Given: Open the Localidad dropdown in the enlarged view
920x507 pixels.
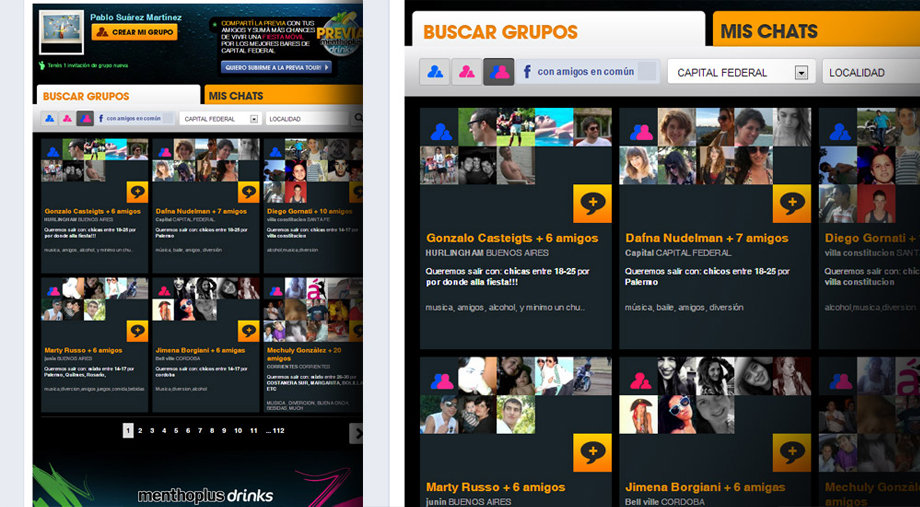Looking at the screenshot, I should click(x=870, y=73).
